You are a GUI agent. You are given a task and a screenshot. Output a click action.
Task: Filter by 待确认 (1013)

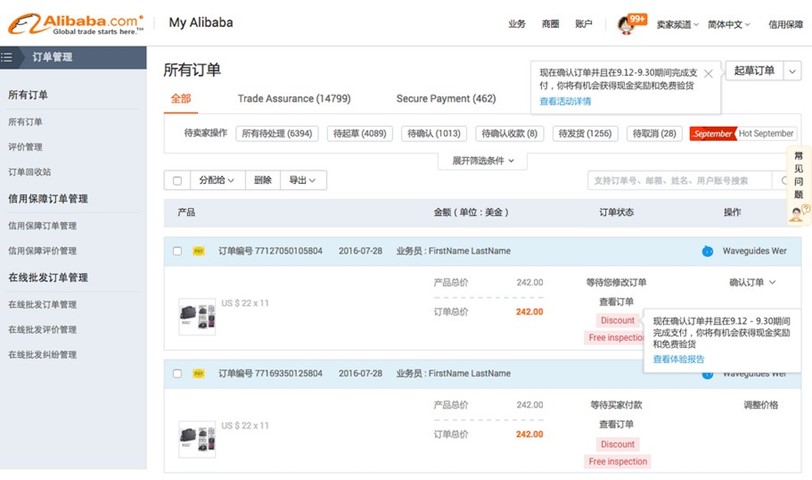coord(434,134)
